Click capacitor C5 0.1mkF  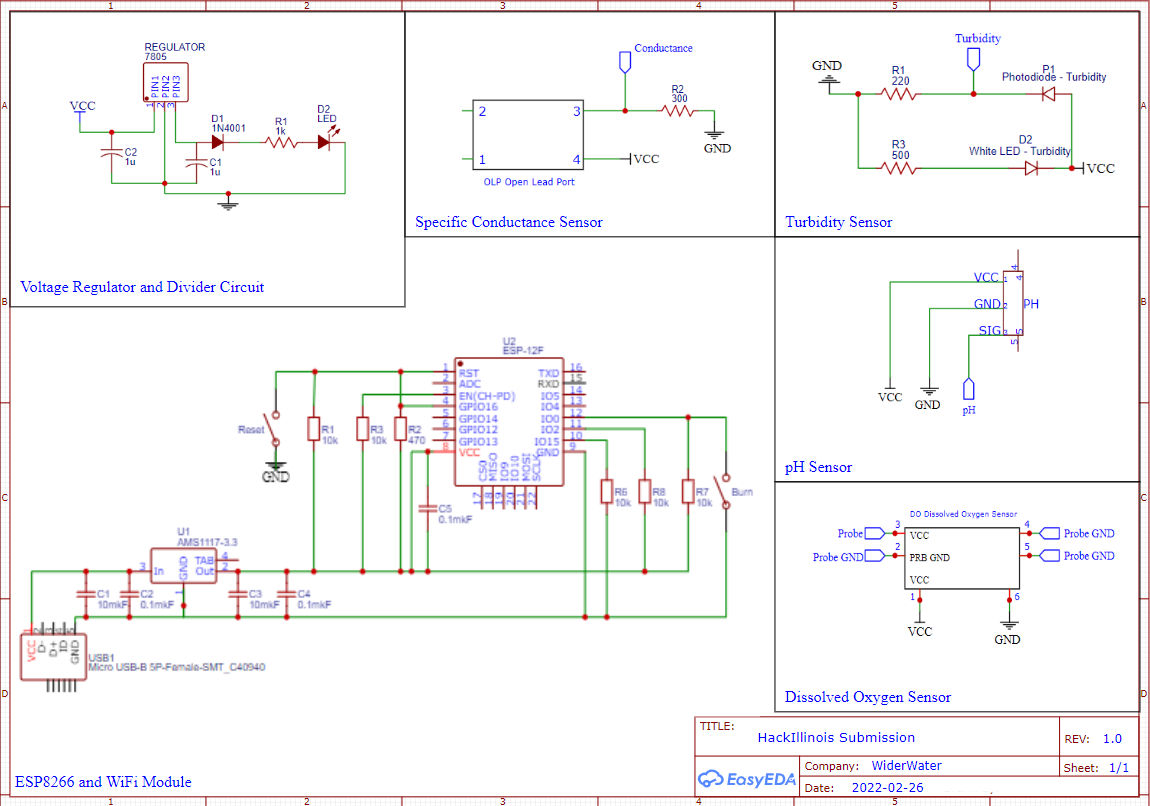coord(428,508)
